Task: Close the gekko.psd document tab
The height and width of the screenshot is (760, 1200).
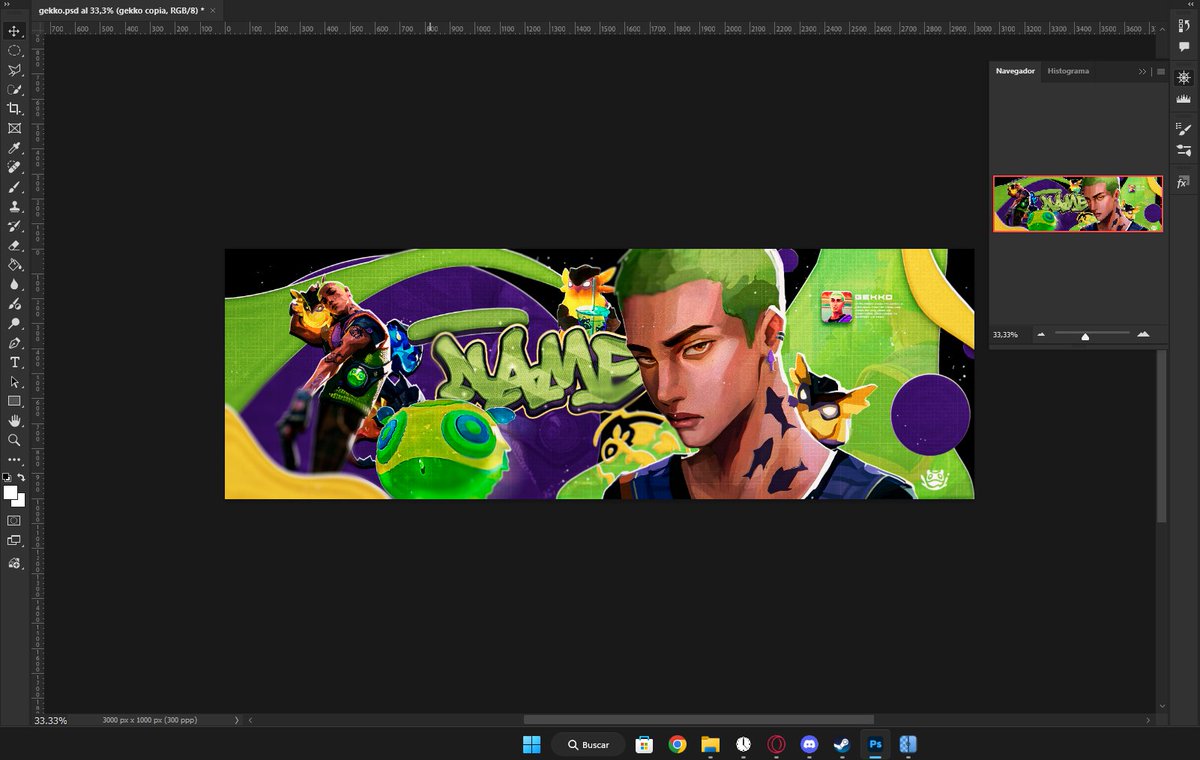Action: [212, 10]
